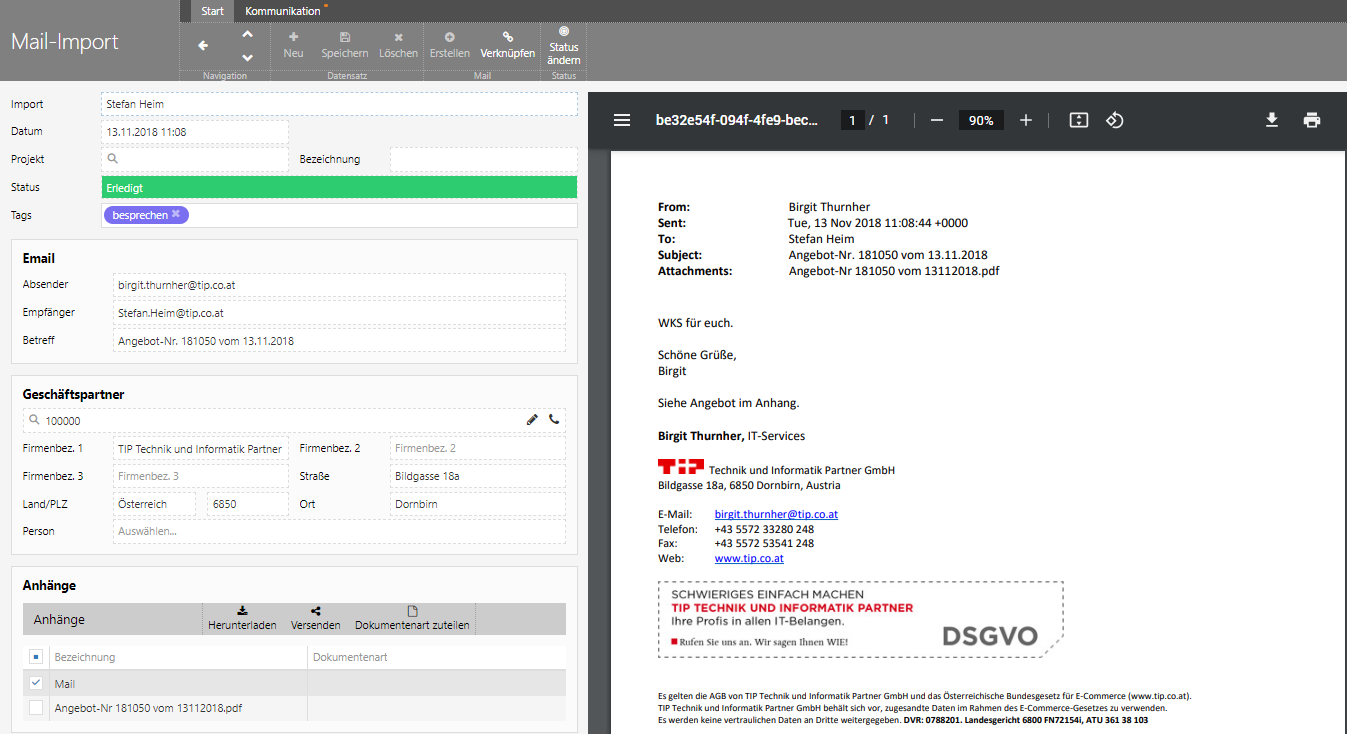Remove the besprechen tag
The image size is (1347, 734).
pyautogui.click(x=176, y=215)
